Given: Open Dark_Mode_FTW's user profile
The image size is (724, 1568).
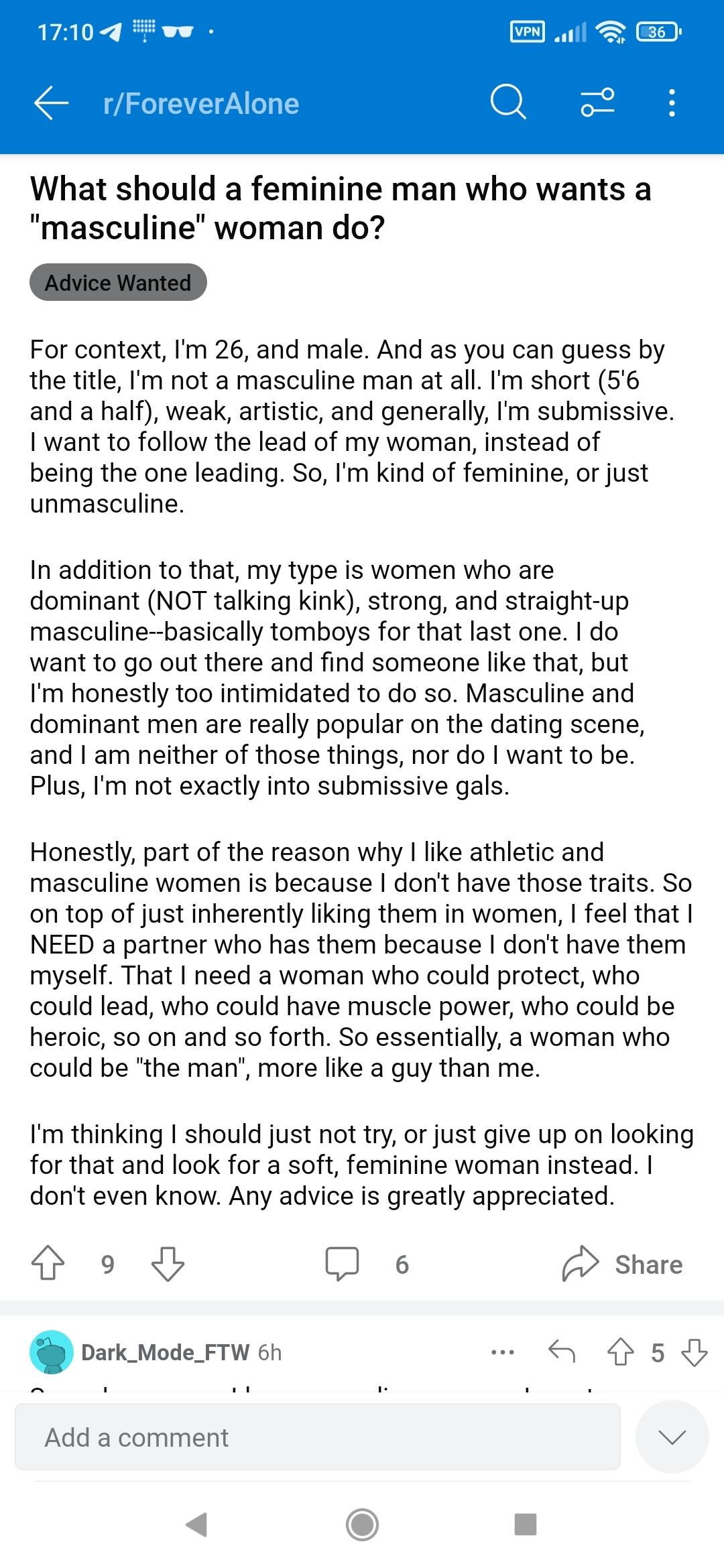Looking at the screenshot, I should (165, 1352).
